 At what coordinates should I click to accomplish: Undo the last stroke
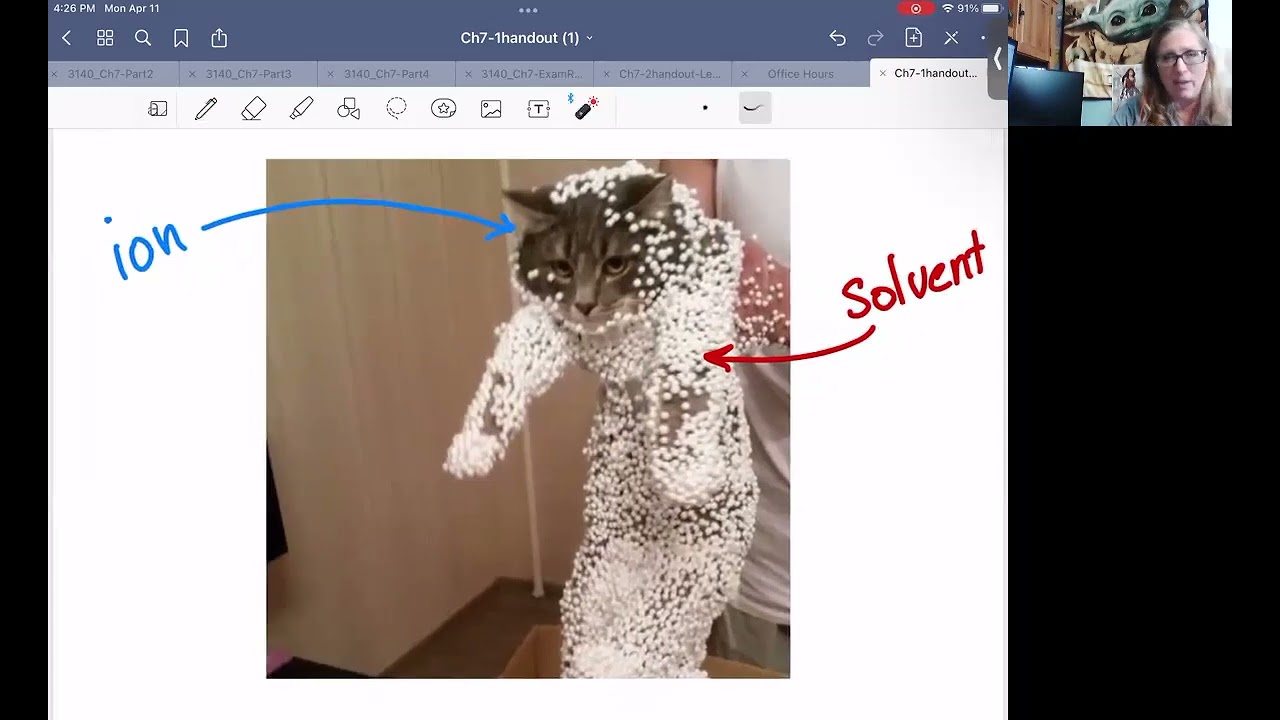tap(837, 38)
